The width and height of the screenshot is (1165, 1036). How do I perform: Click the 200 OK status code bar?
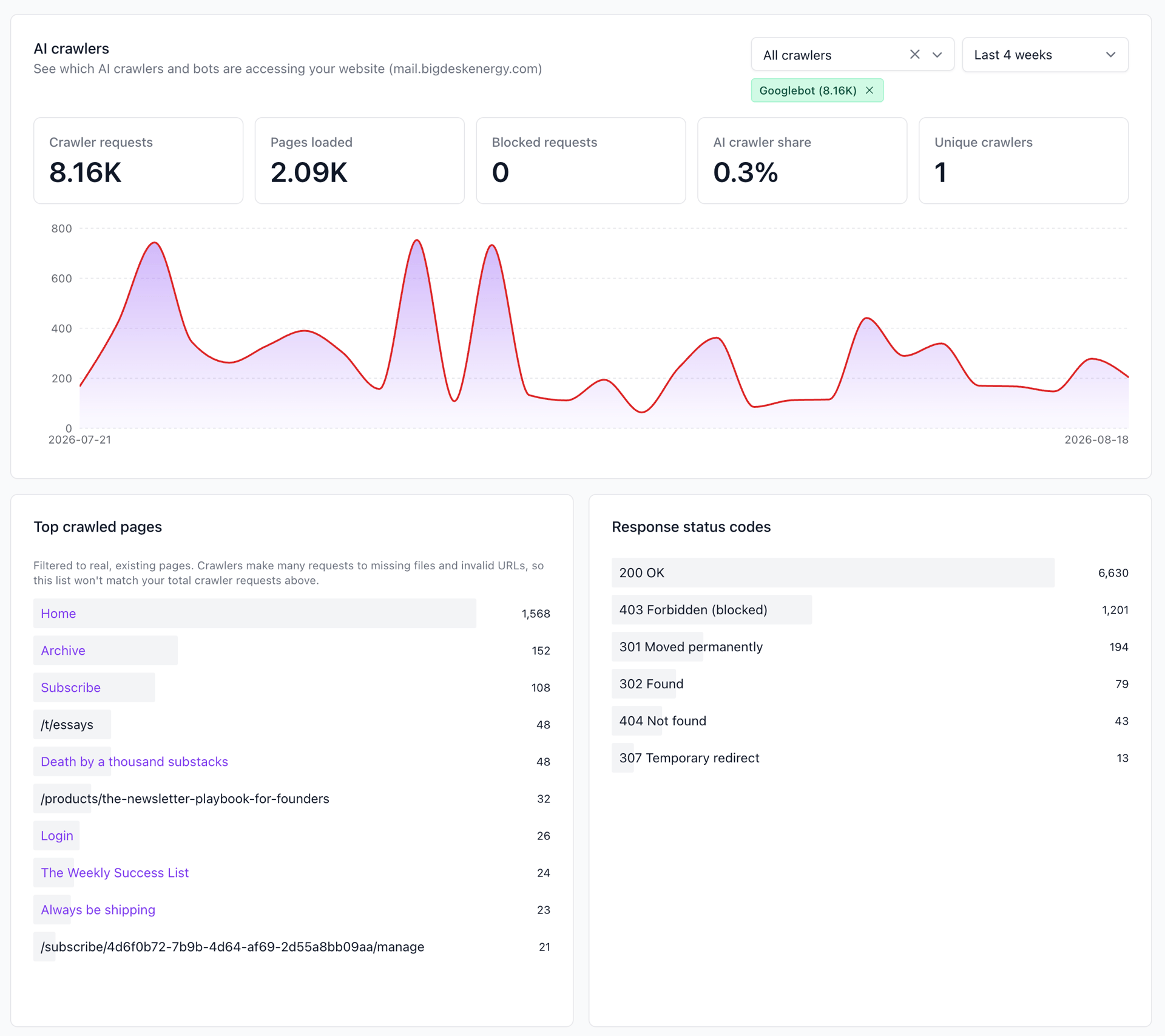pyautogui.click(x=832, y=573)
